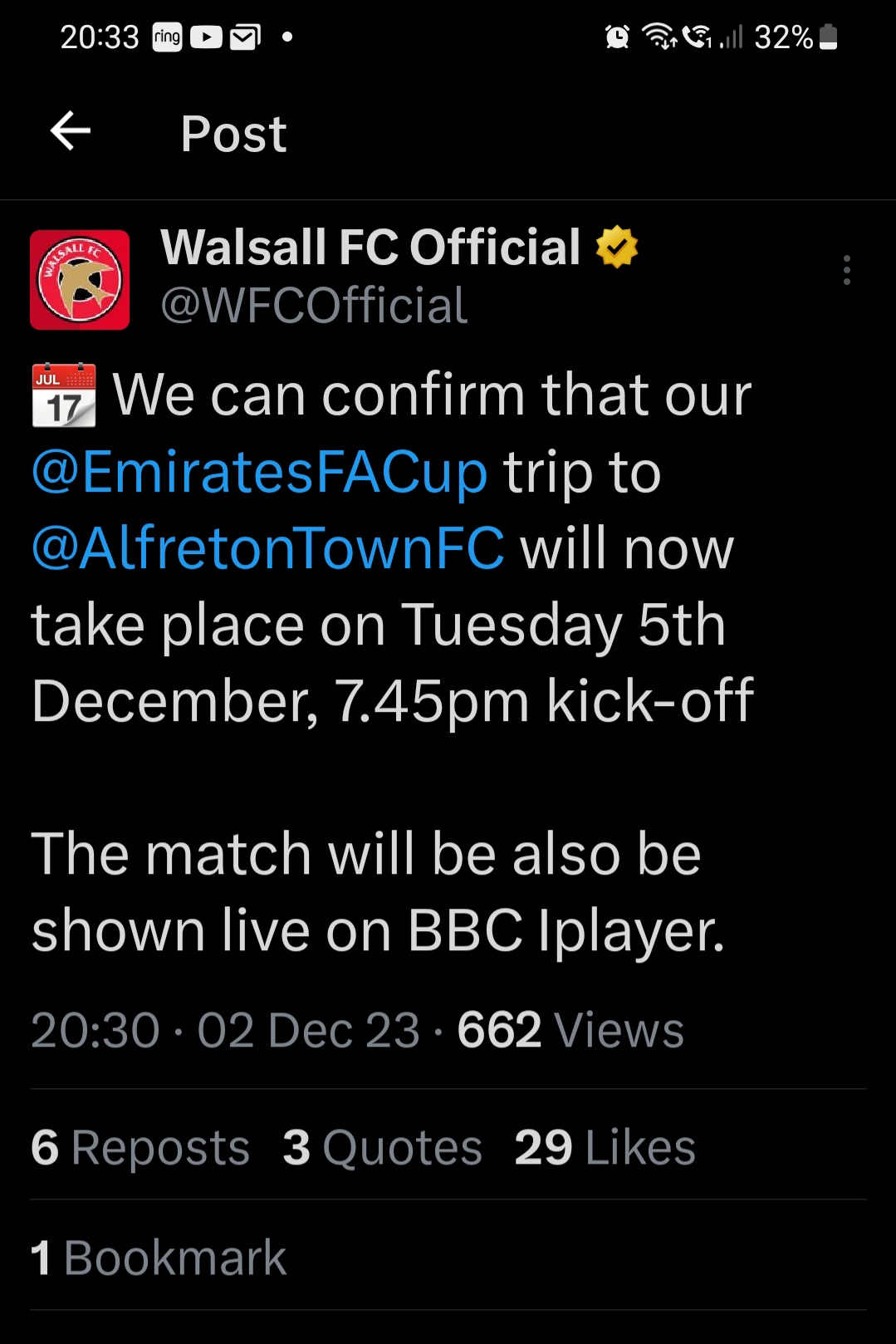The width and height of the screenshot is (896, 1344).
Task: Open the three-dot more options menu
Action: [846, 270]
